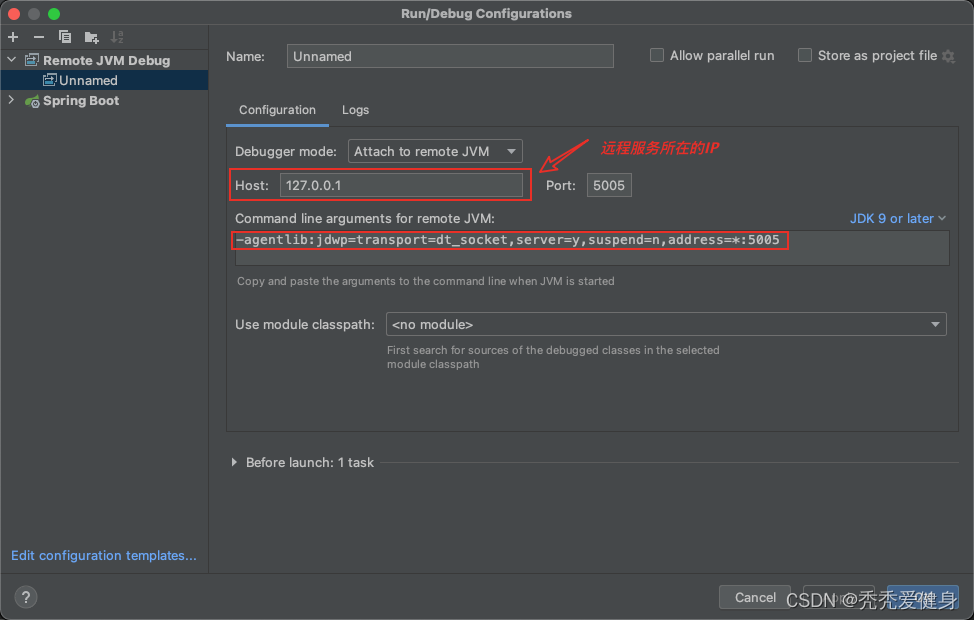Click command line arguments text field
Image resolution: width=974 pixels, height=620 pixels.
[591, 248]
